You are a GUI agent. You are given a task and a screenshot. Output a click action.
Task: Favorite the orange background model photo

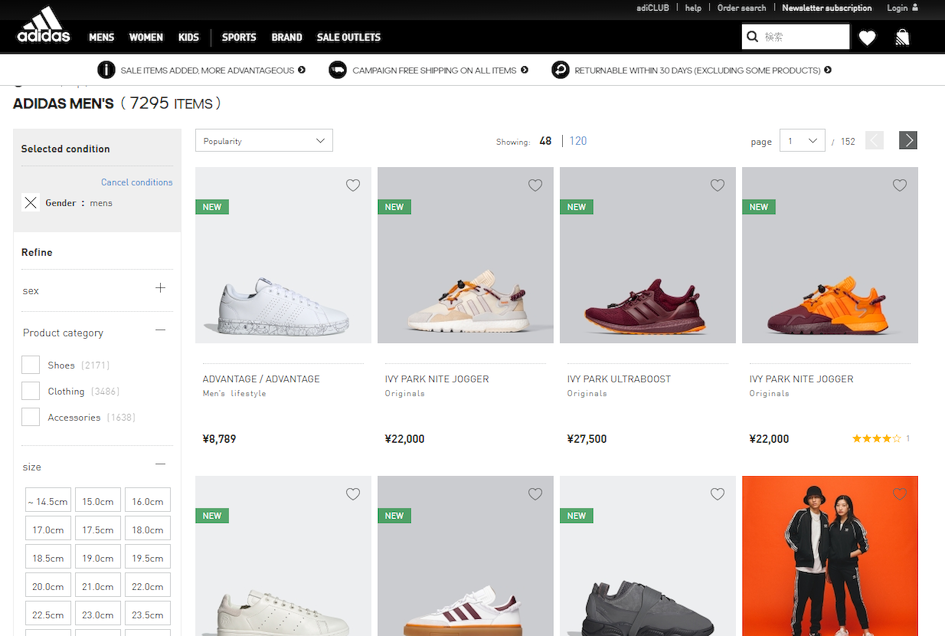[x=899, y=494]
